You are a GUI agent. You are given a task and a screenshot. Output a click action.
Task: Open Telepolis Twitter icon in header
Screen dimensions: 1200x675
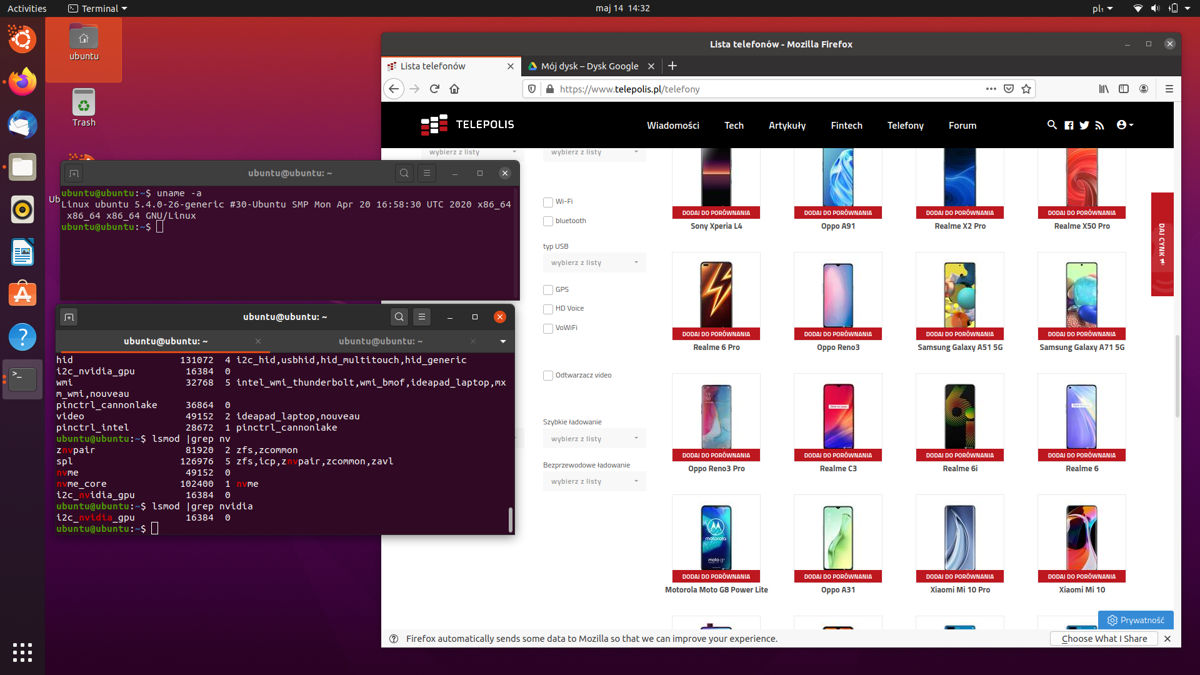click(x=1084, y=125)
